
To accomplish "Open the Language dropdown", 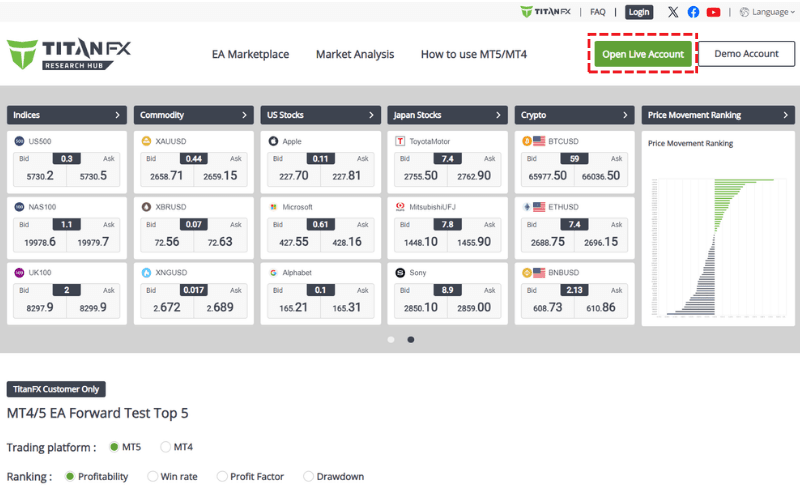I will [x=768, y=12].
